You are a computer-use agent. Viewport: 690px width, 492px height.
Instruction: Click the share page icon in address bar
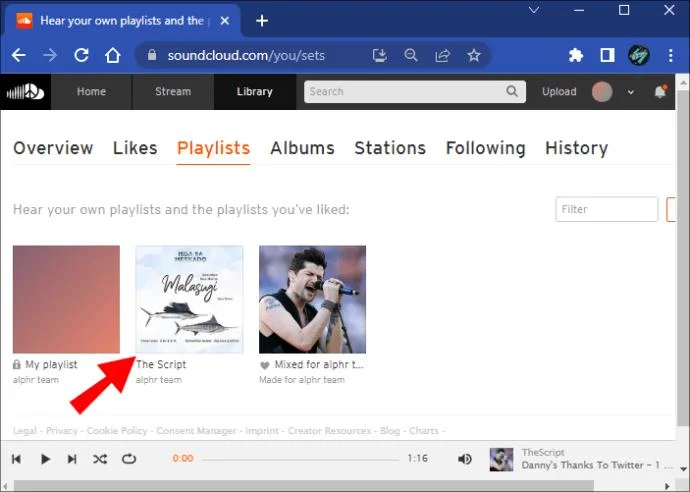[442, 55]
